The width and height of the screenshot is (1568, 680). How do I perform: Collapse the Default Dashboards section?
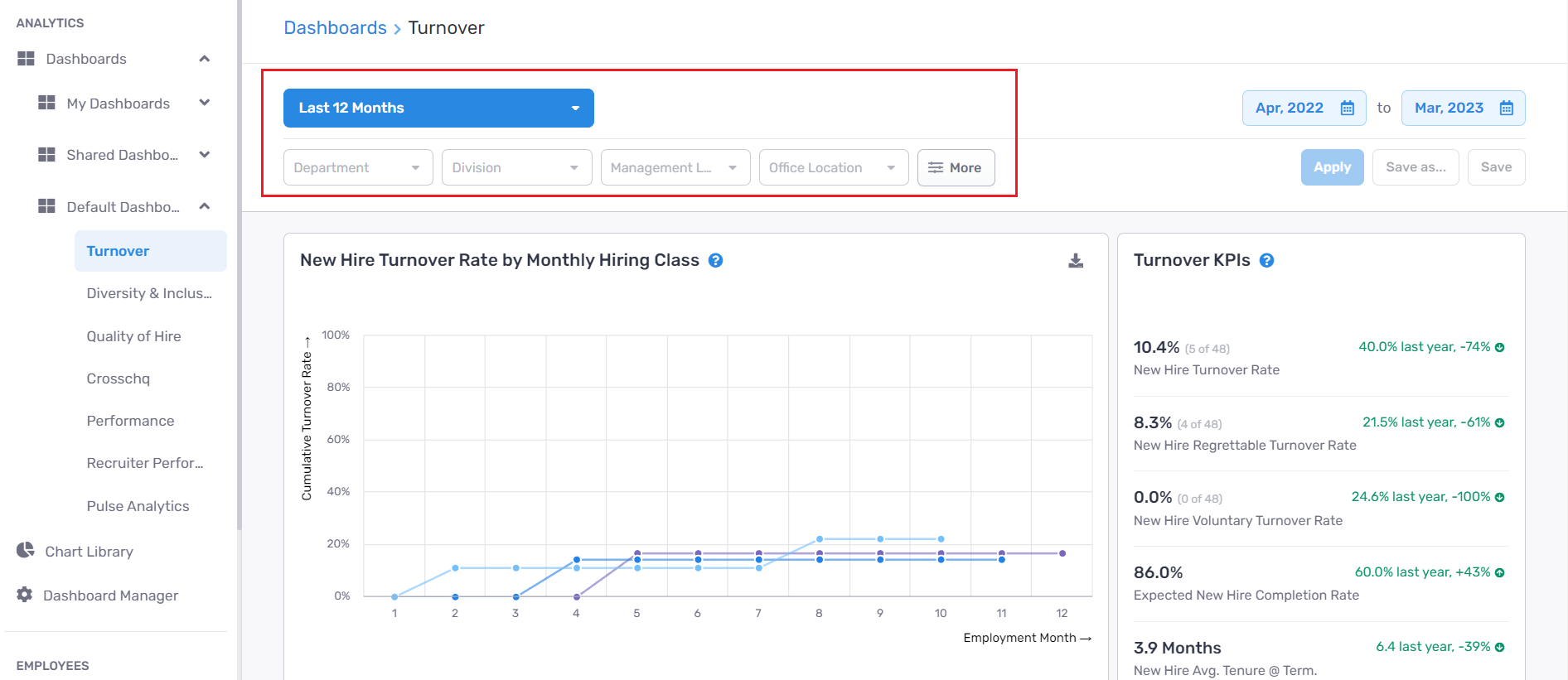pos(204,206)
